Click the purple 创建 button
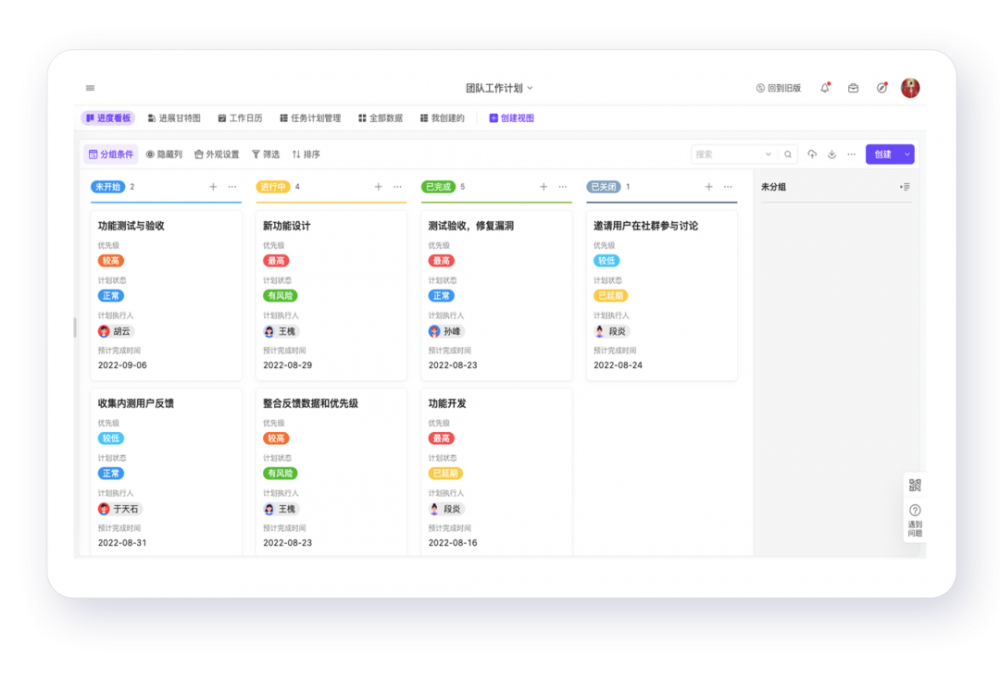This screenshot has height=679, width=1000. pyautogui.click(x=882, y=155)
